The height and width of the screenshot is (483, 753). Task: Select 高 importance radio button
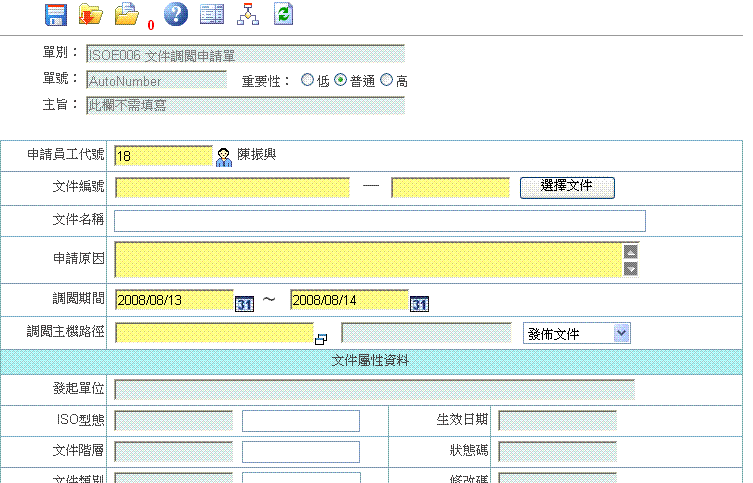(x=387, y=81)
